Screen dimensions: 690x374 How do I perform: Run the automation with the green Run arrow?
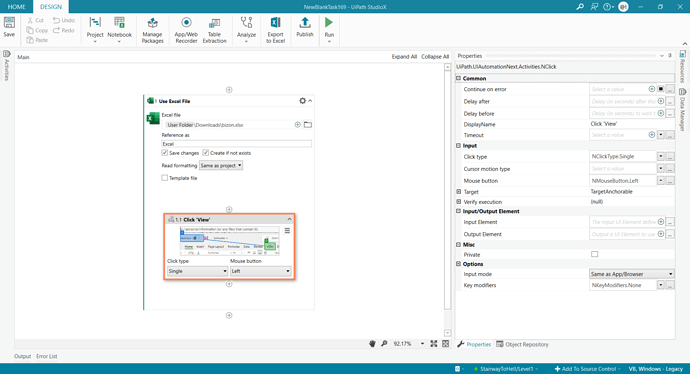pyautogui.click(x=329, y=22)
